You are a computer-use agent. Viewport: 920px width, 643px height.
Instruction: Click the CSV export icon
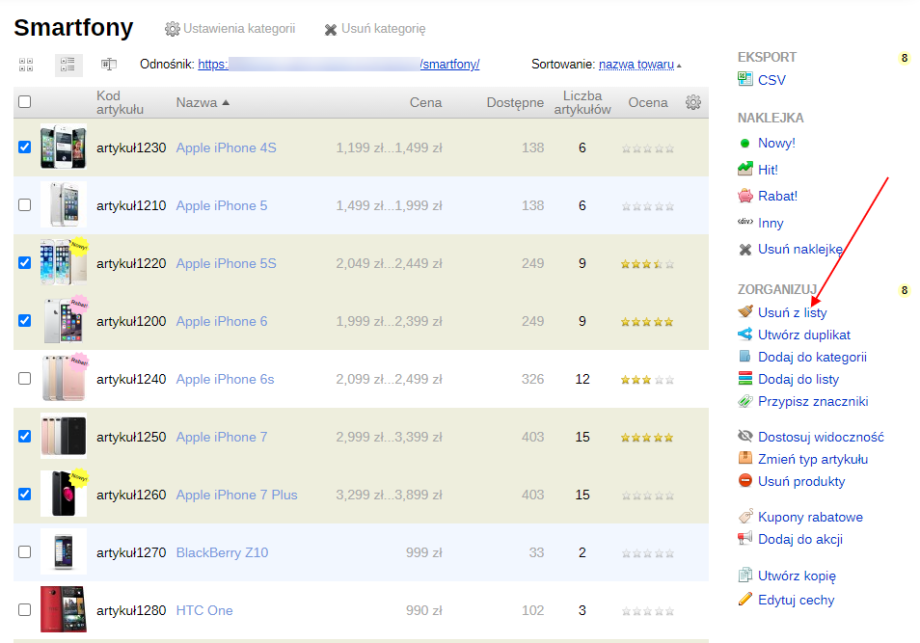tap(745, 79)
